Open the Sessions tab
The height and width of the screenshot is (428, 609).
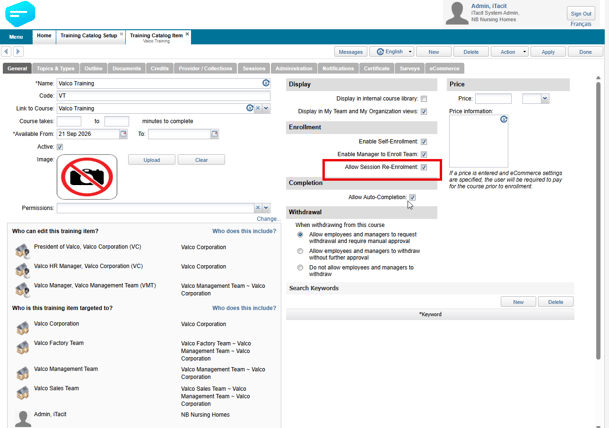click(x=254, y=68)
